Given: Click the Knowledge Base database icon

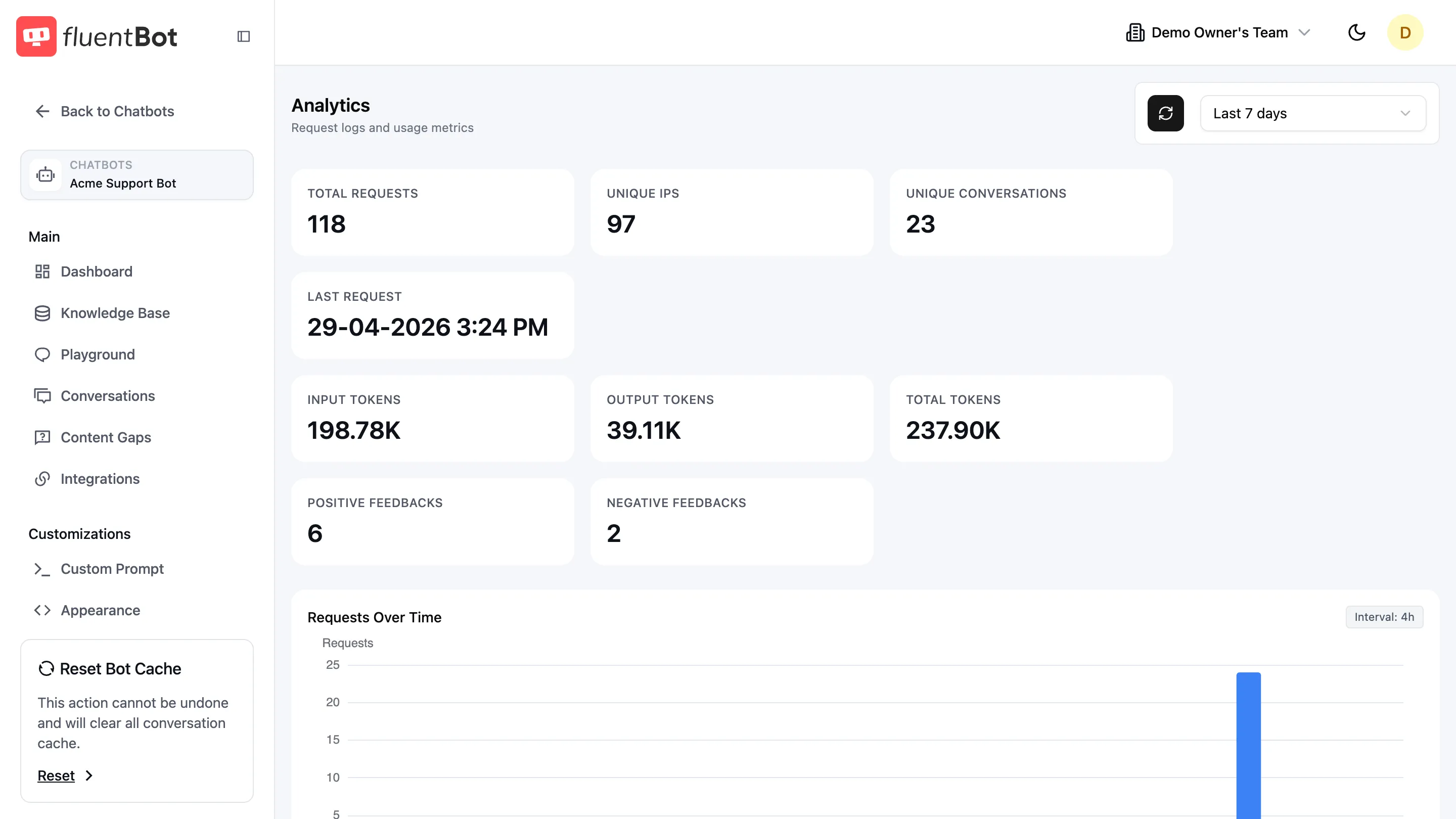Looking at the screenshot, I should pos(42,313).
